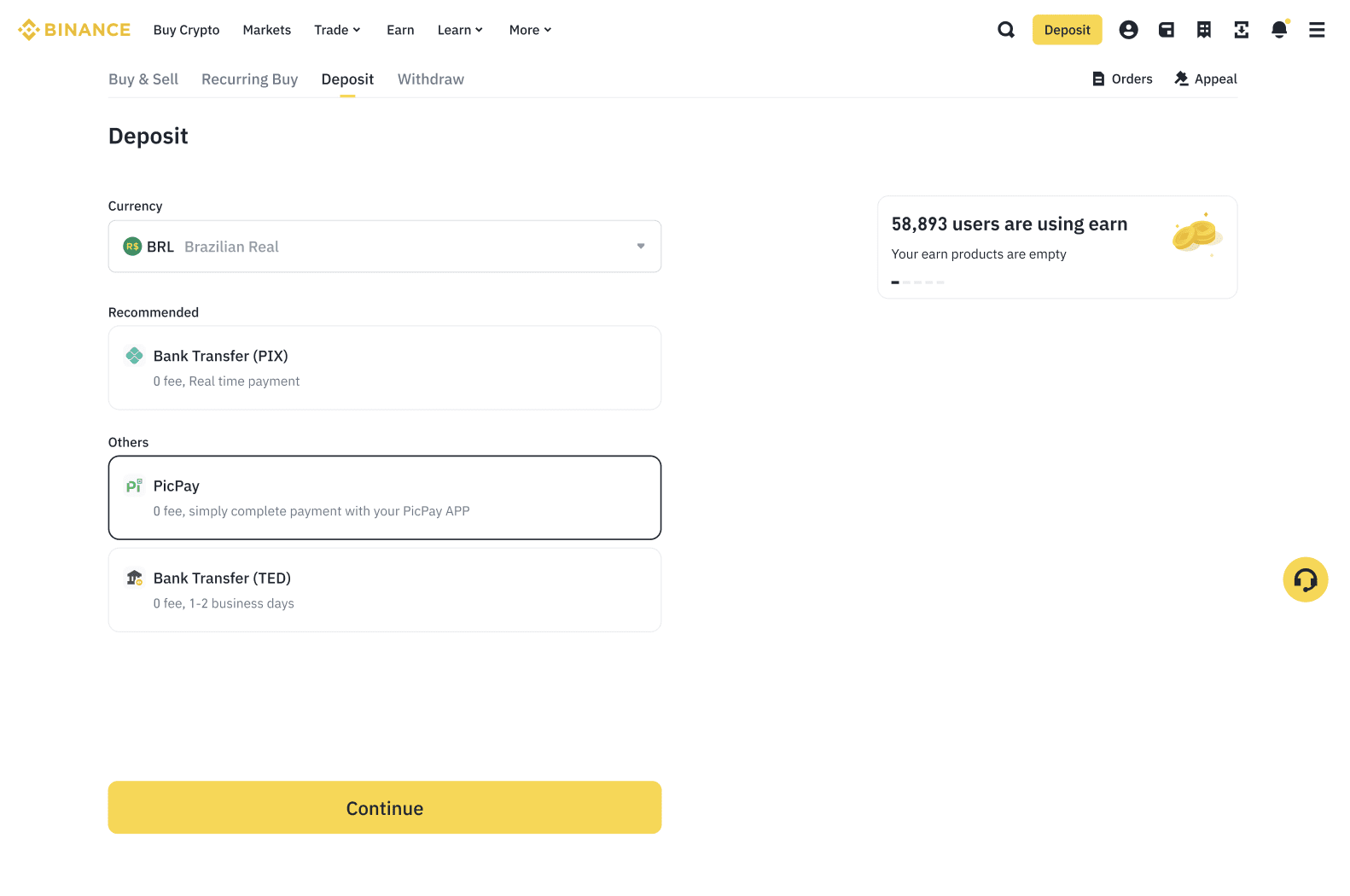Open the notifications bell

coord(1279,30)
